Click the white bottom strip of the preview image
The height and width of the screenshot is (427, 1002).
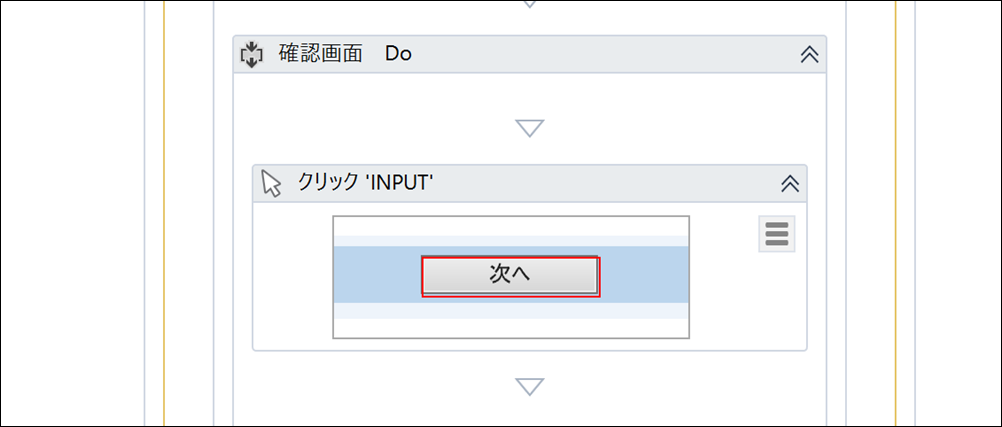(x=510, y=328)
